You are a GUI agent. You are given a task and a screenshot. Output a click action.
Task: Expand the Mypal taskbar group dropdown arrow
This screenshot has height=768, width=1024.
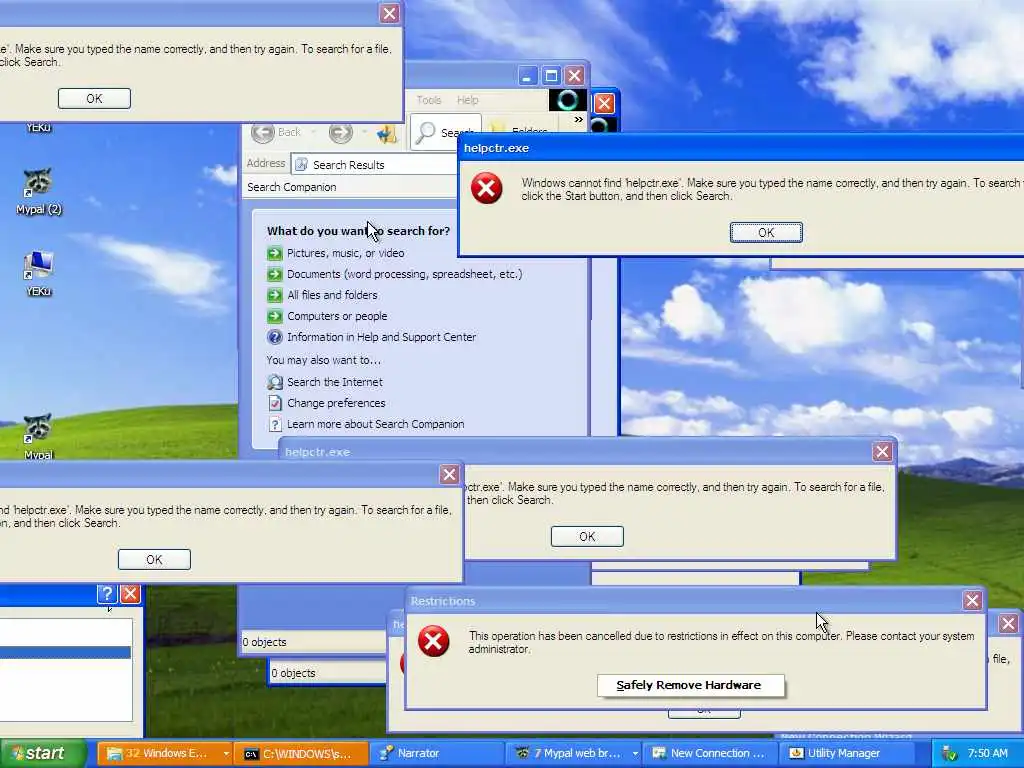[635, 754]
